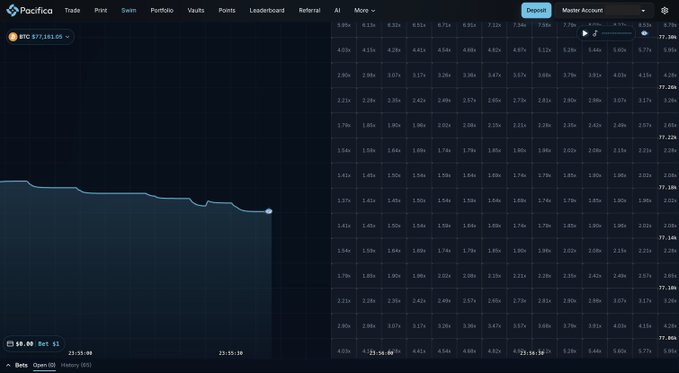Open the Print page

100,10
